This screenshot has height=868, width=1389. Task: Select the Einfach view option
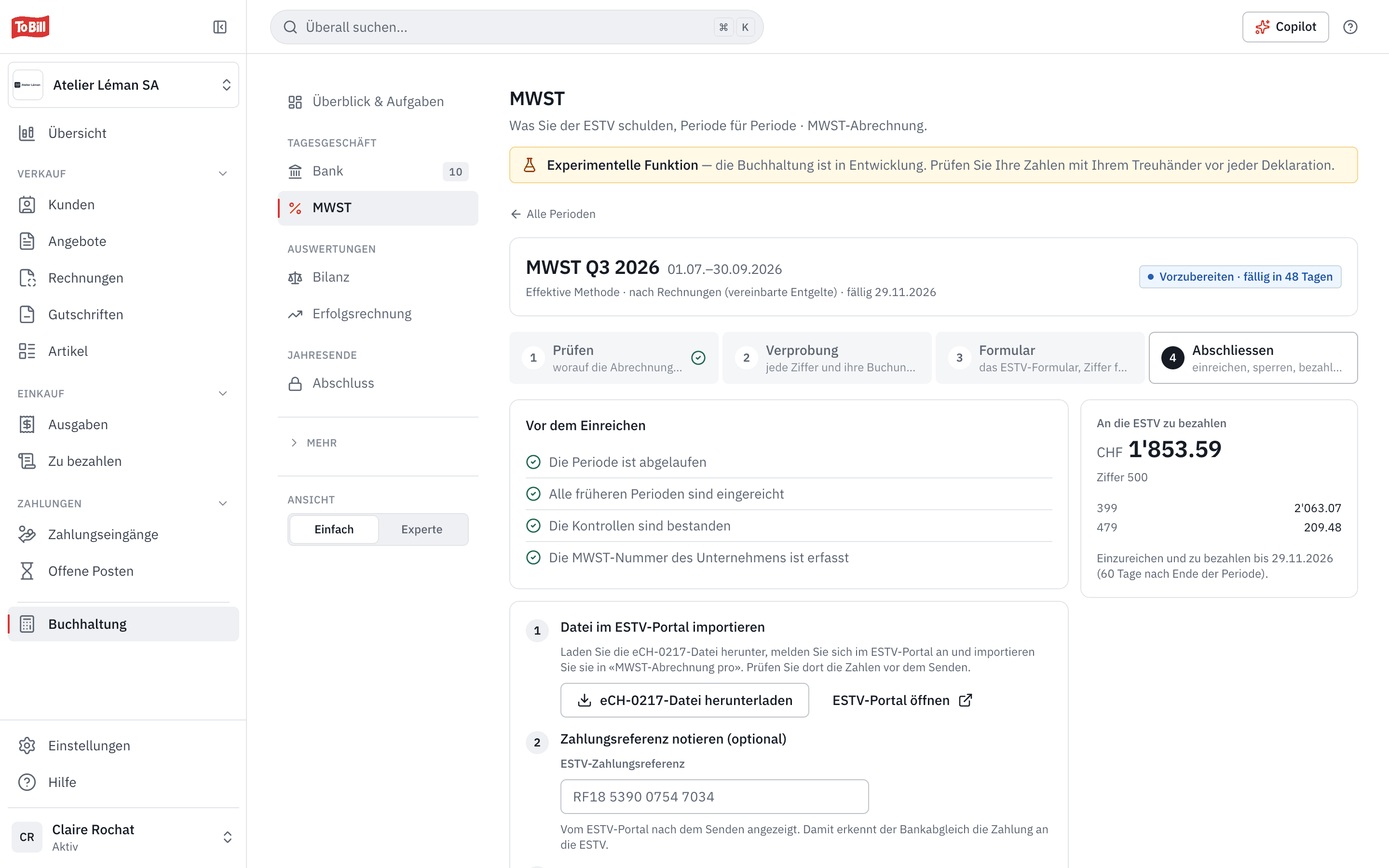pos(333,529)
